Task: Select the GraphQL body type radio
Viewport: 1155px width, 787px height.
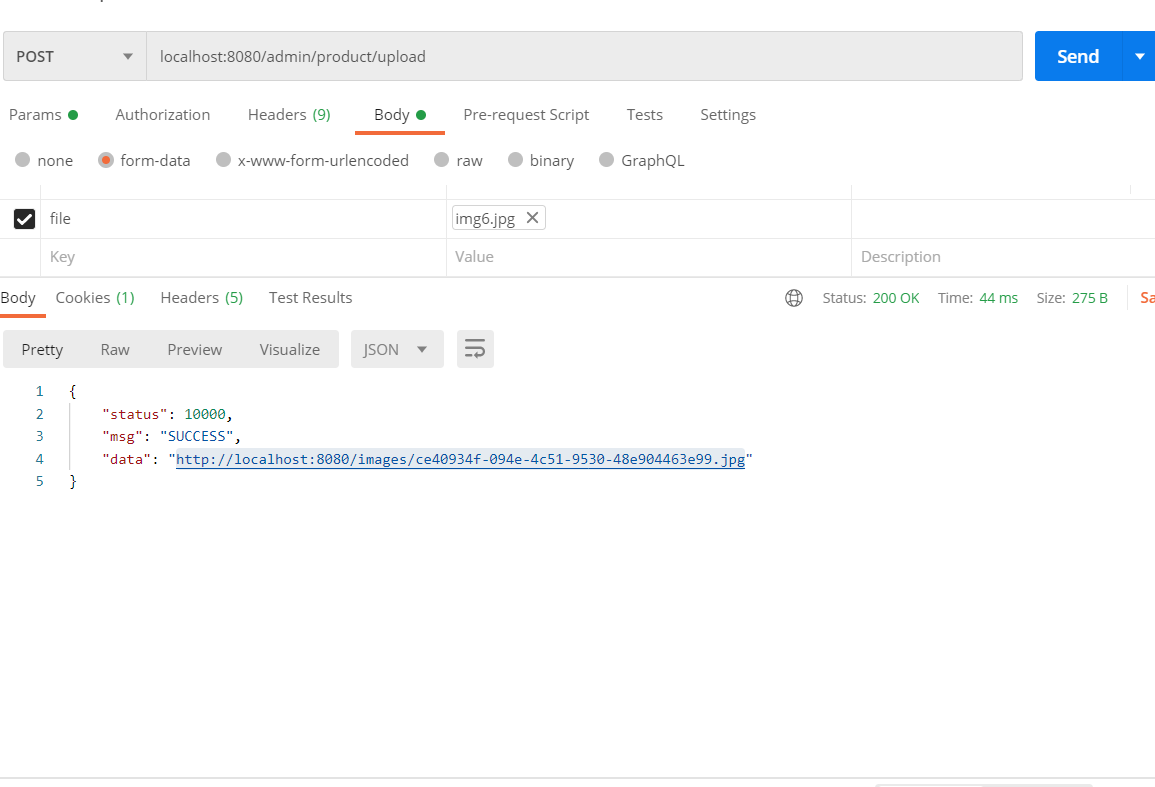Action: (606, 160)
